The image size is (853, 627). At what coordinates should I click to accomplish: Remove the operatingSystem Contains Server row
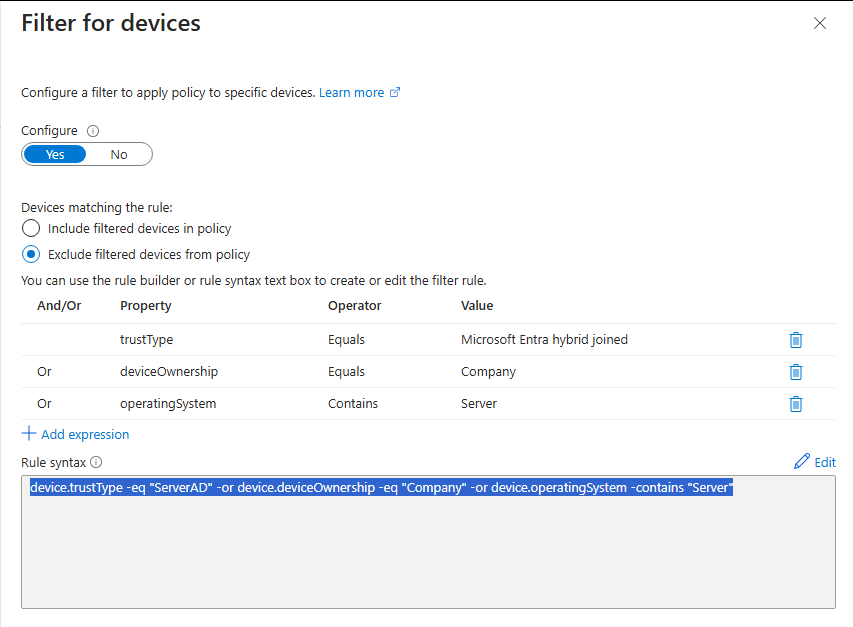(795, 403)
